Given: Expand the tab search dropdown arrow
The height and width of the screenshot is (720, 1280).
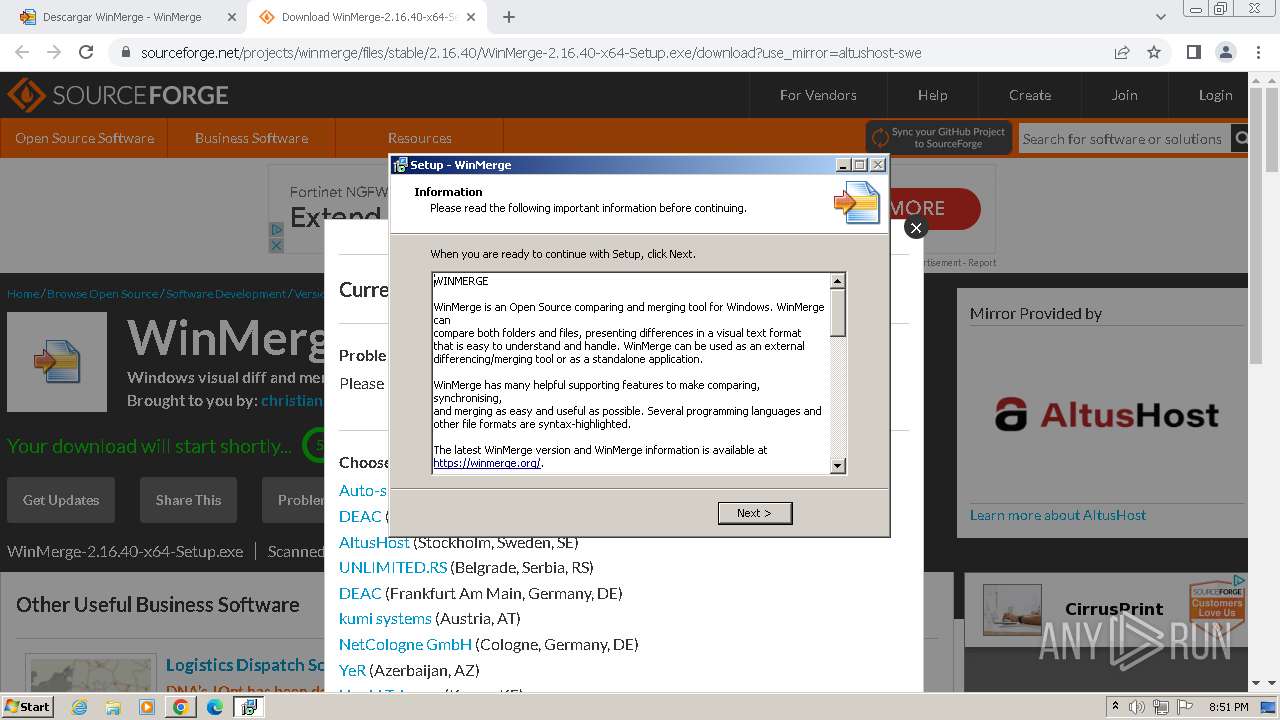Looking at the screenshot, I should click(1160, 17).
